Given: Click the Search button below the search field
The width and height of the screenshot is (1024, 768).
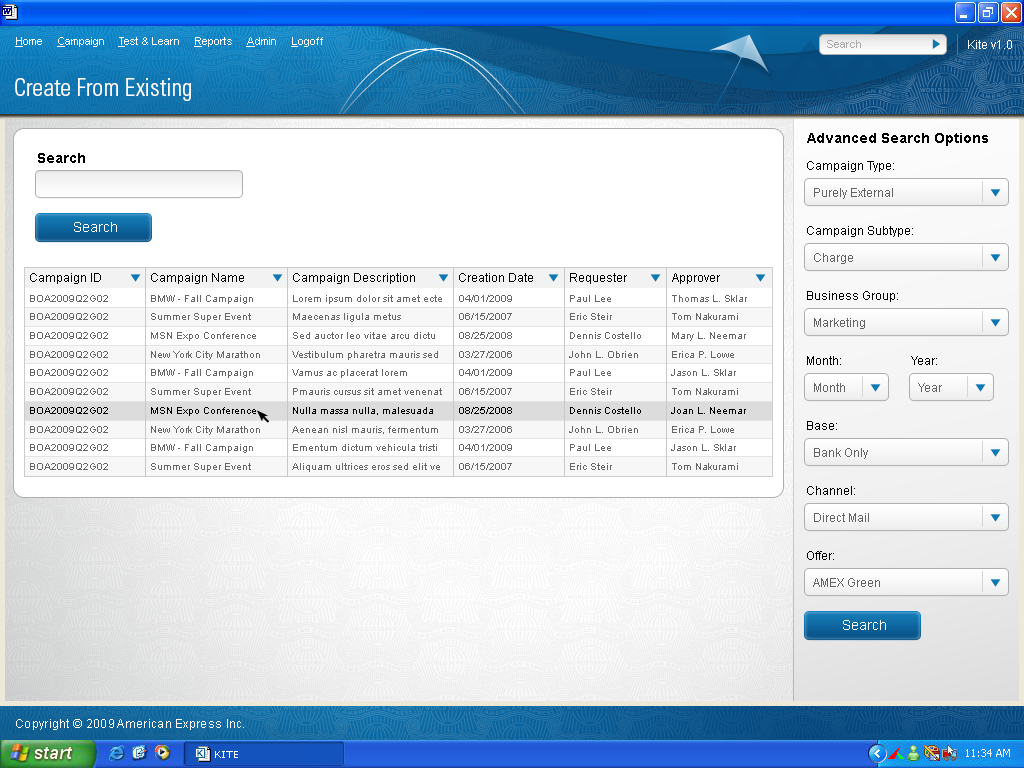Looking at the screenshot, I should [x=94, y=228].
